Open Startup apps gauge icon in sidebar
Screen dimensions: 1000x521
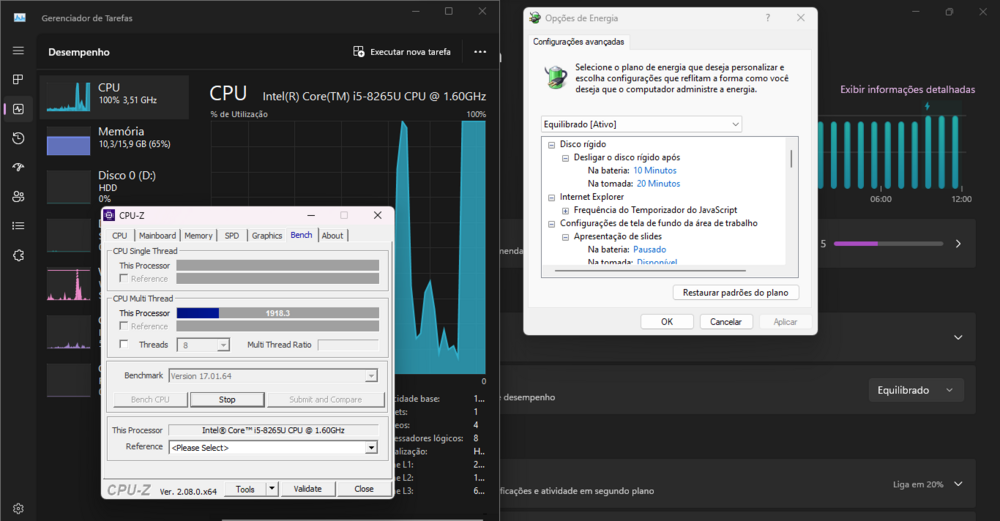coord(18,167)
